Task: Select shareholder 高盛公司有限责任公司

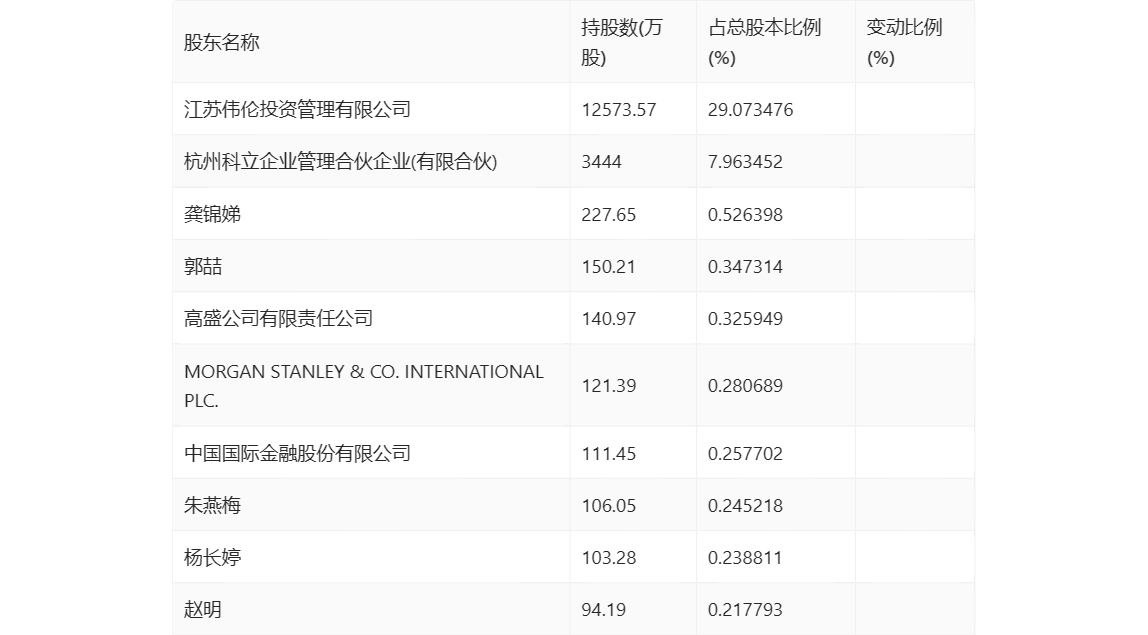Action: coord(278,319)
